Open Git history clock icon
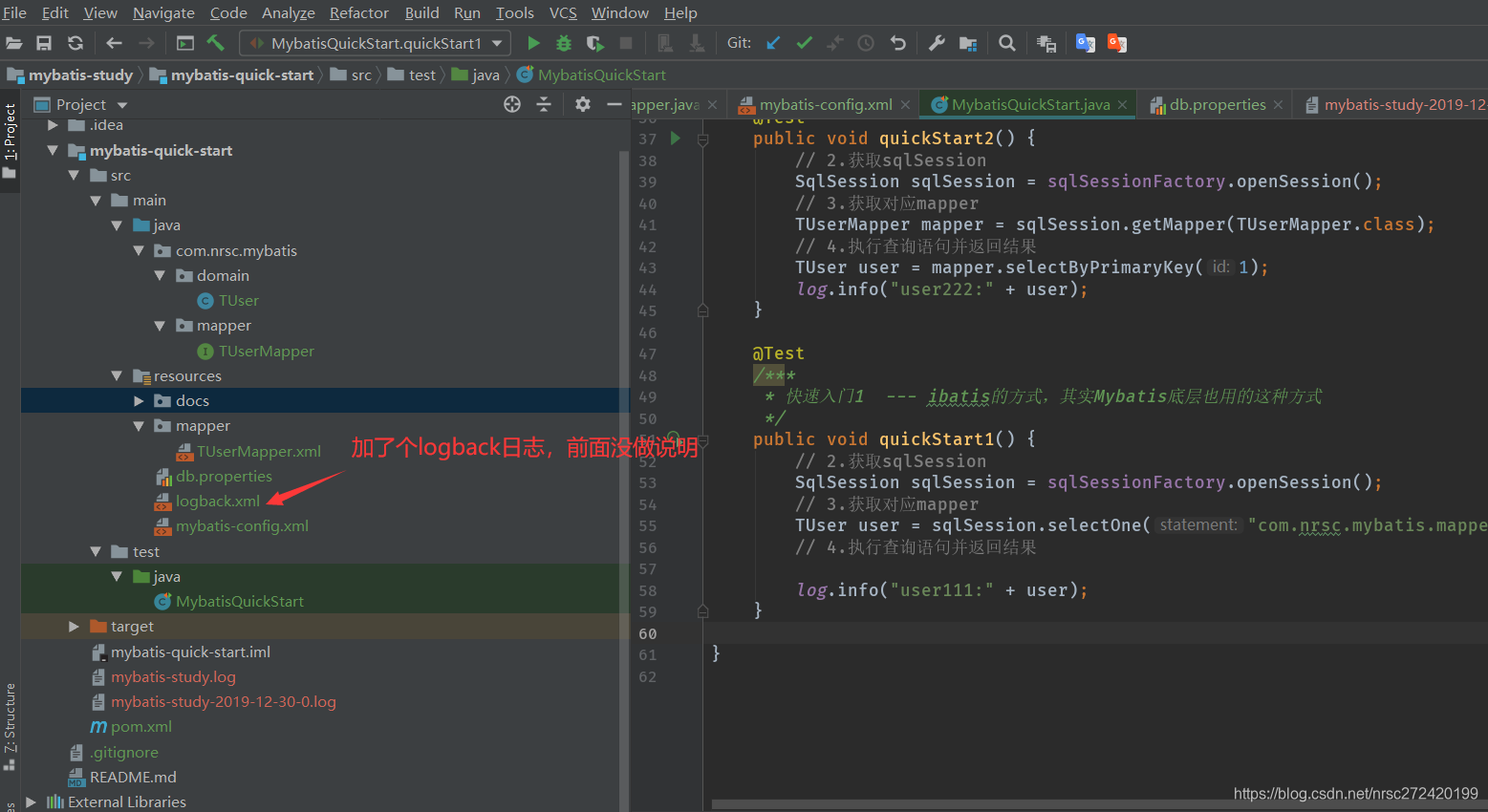 point(866,43)
